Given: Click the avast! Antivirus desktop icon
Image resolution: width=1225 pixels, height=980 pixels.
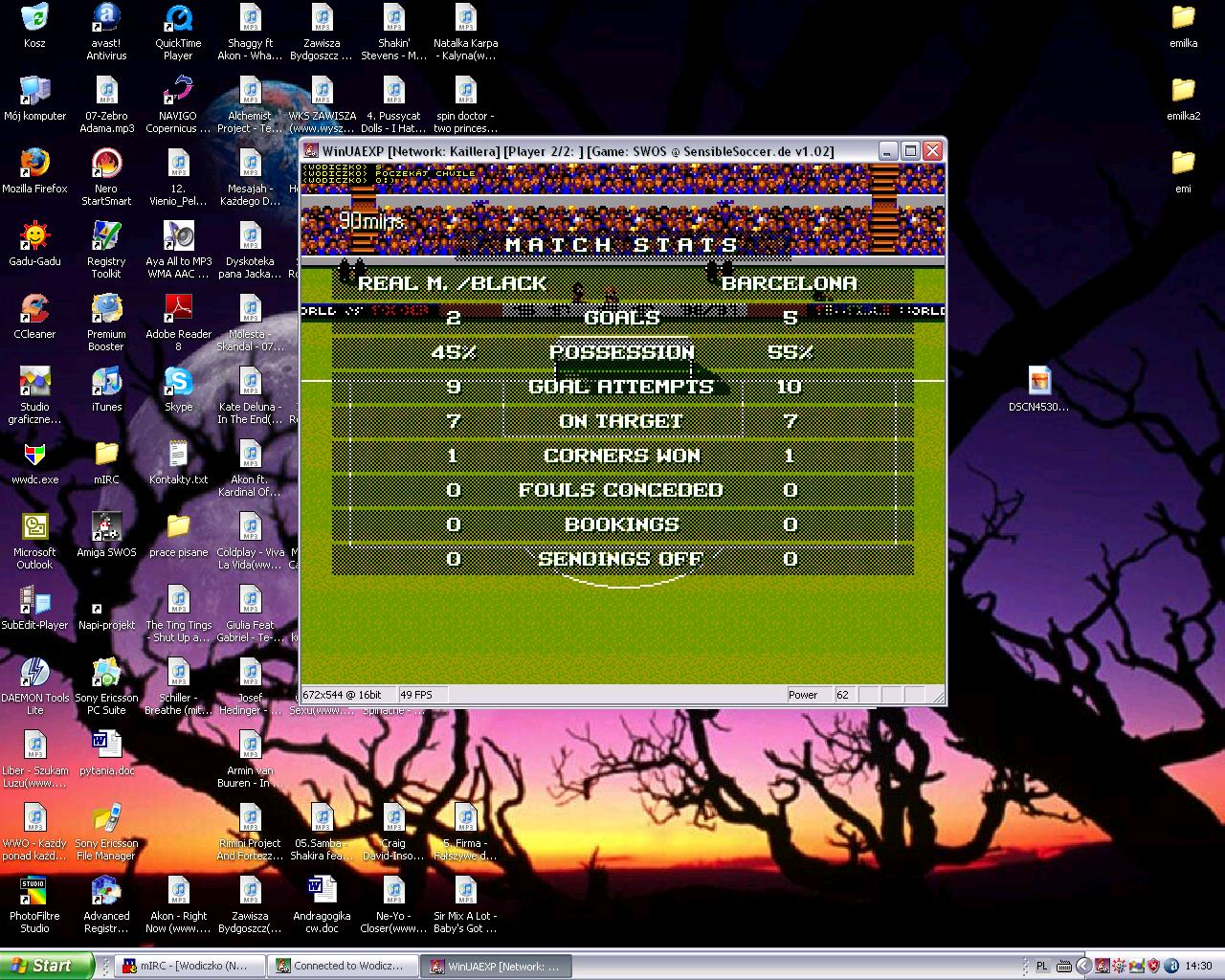Looking at the screenshot, I should [106, 18].
